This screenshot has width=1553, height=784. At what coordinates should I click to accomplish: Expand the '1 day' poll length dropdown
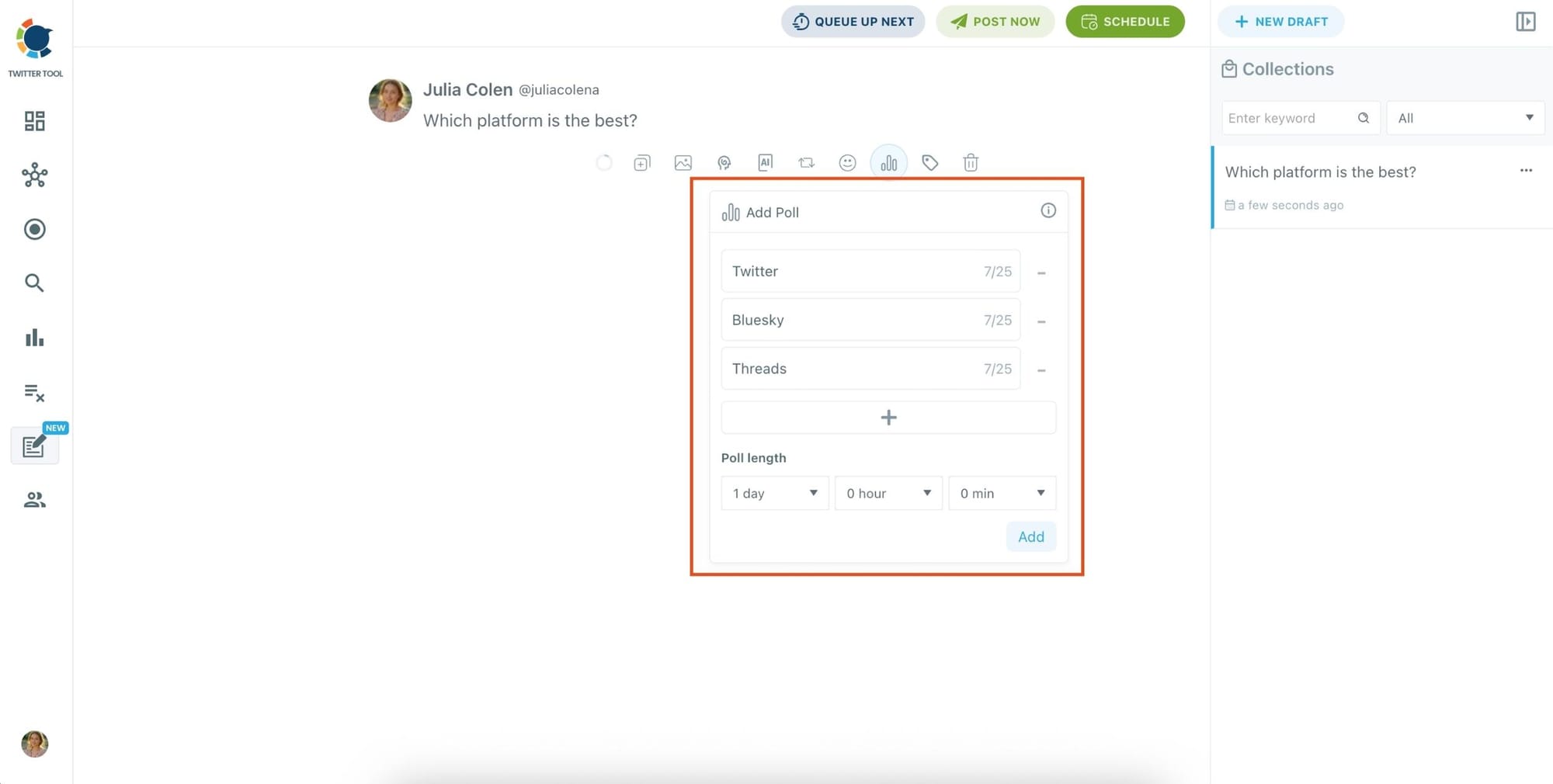pyautogui.click(x=775, y=494)
